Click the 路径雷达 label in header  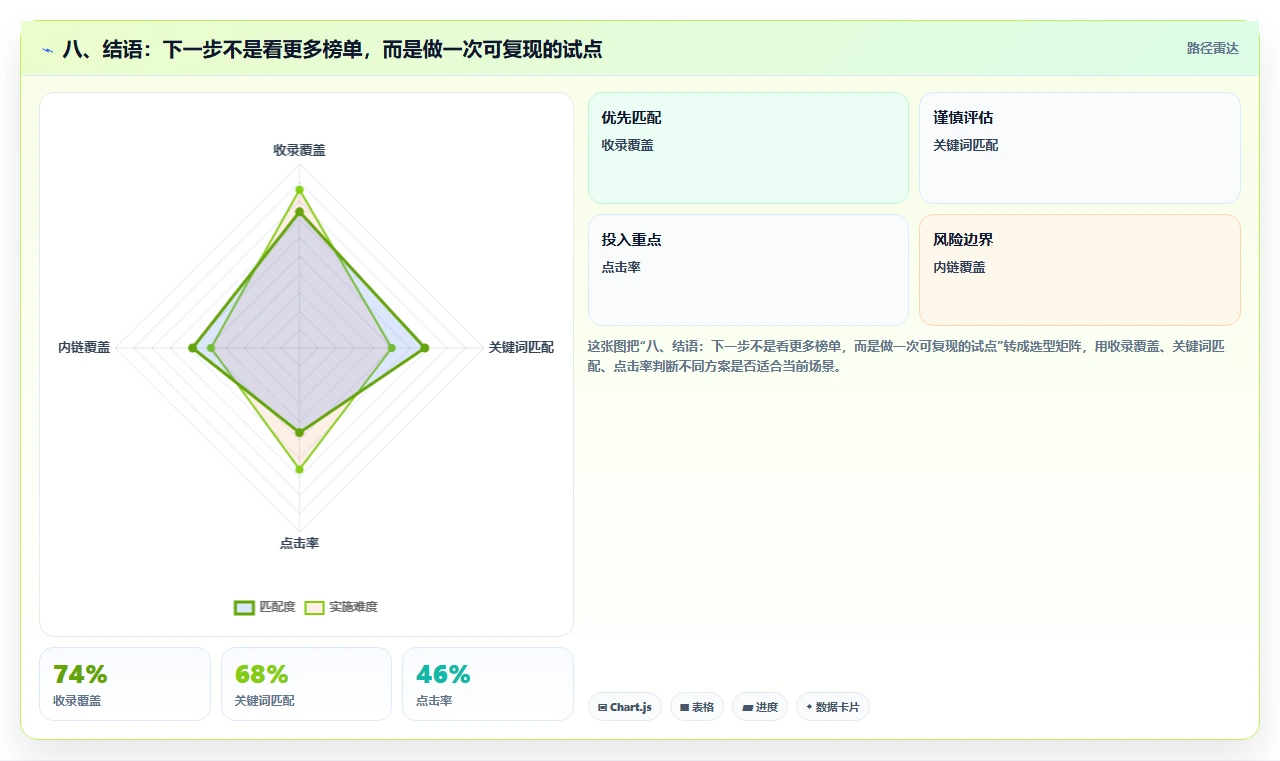point(1212,48)
